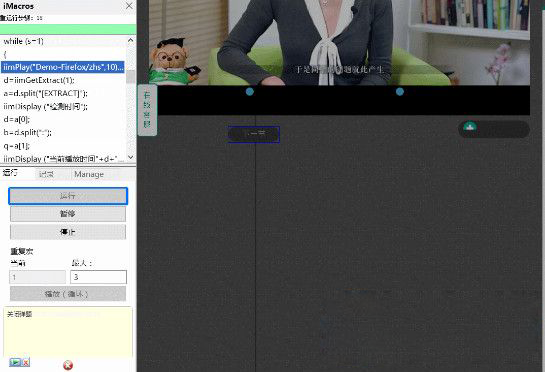Click the second blue dot on video timeline
This screenshot has height=372, width=545.
pyautogui.click(x=400, y=92)
